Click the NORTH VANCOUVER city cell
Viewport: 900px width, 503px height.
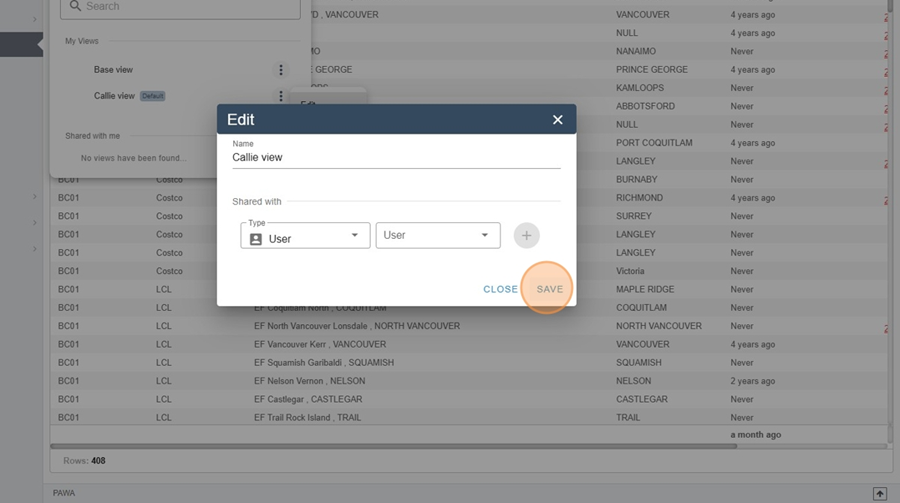point(658,326)
